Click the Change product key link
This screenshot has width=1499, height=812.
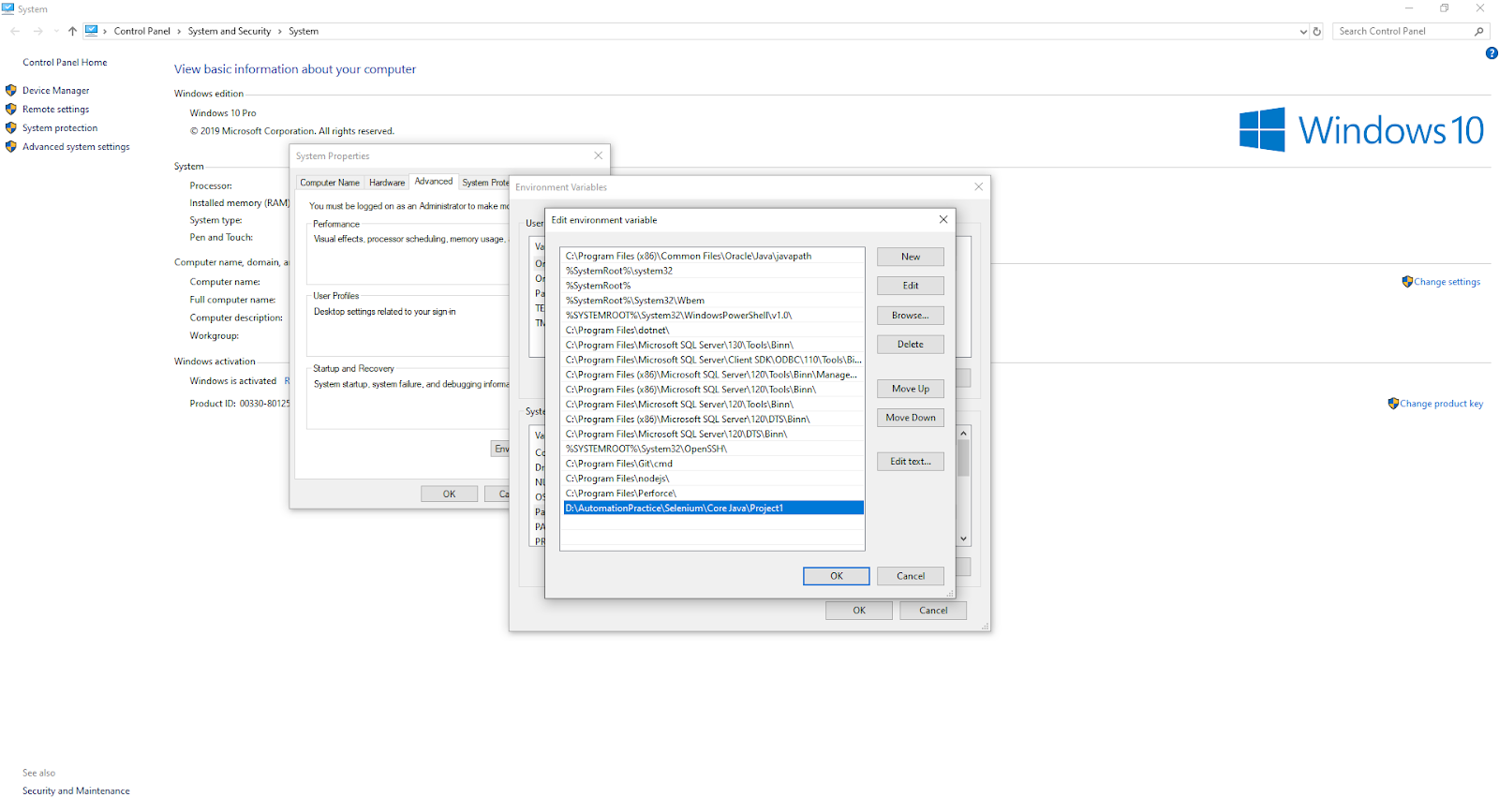1442,404
